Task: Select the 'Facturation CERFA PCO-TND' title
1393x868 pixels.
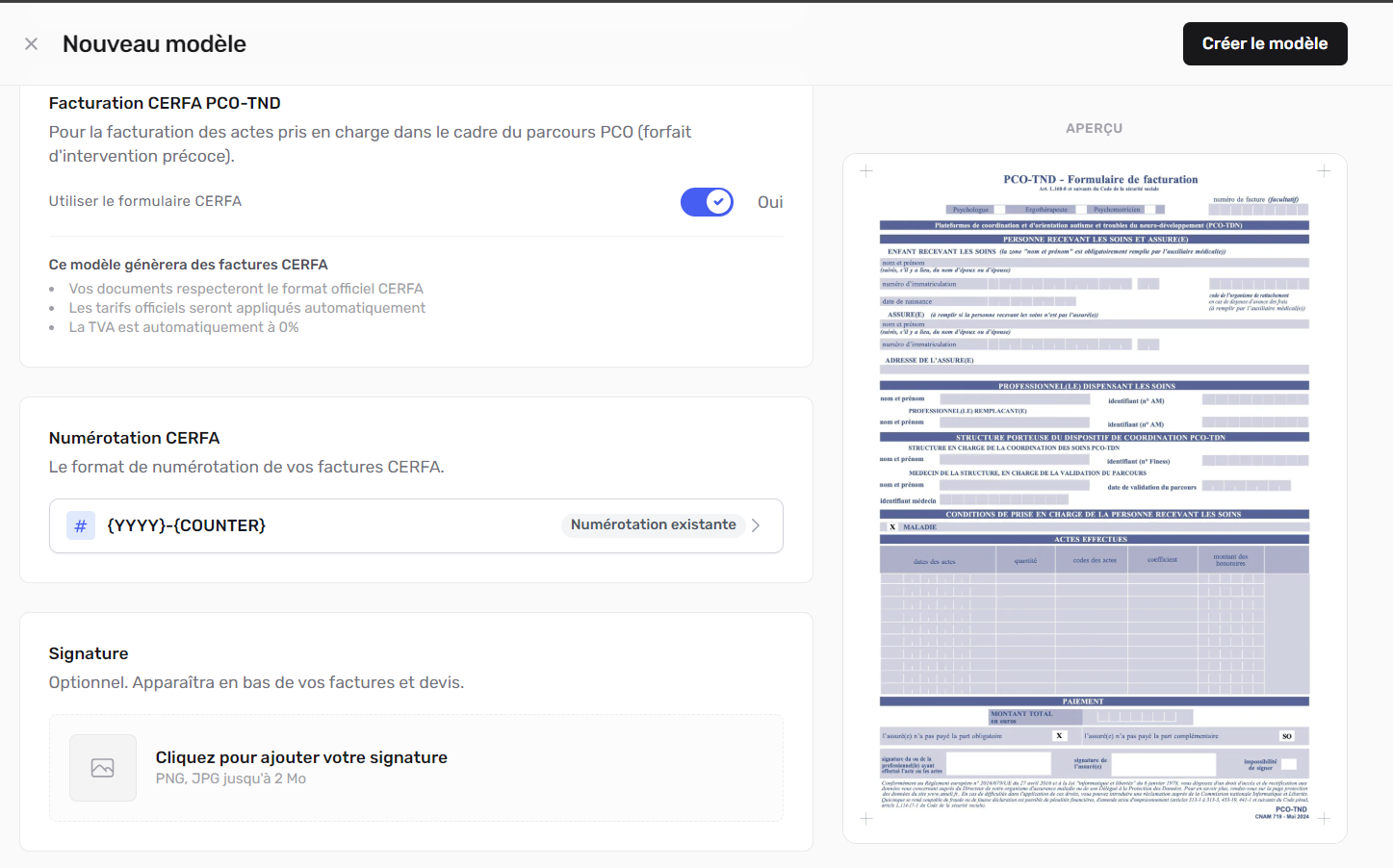Action: 165,103
